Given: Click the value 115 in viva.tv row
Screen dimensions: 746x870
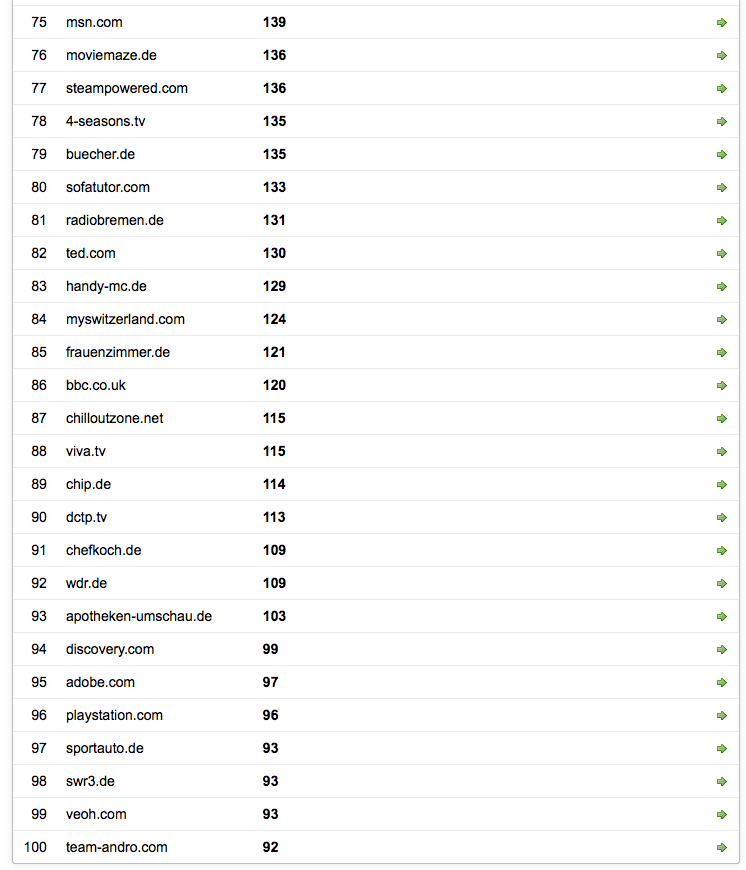Looking at the screenshot, I should 274,451.
